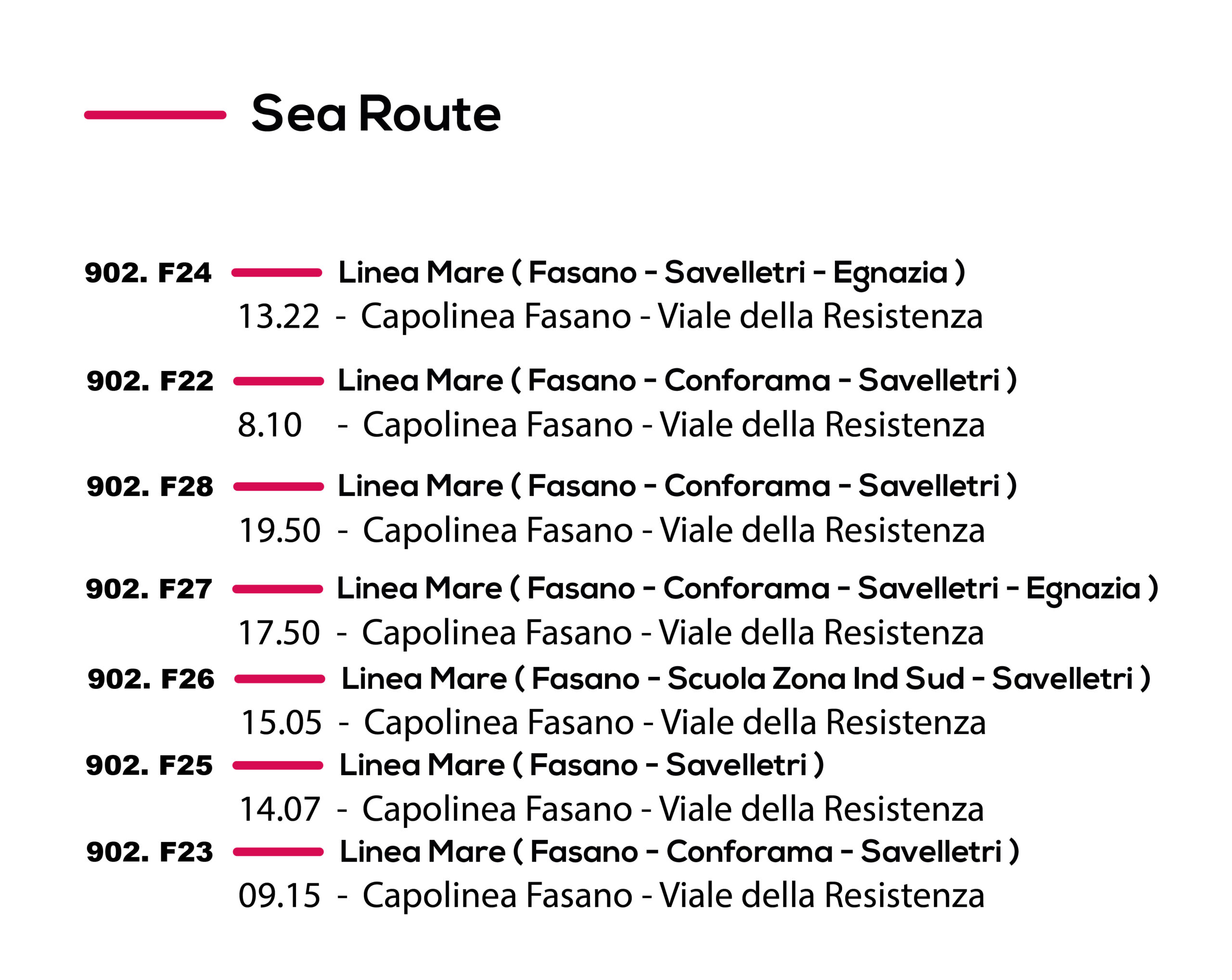This screenshot has width=1232, height=980.
Task: Click the pink line marker for F22
Action: [279, 381]
